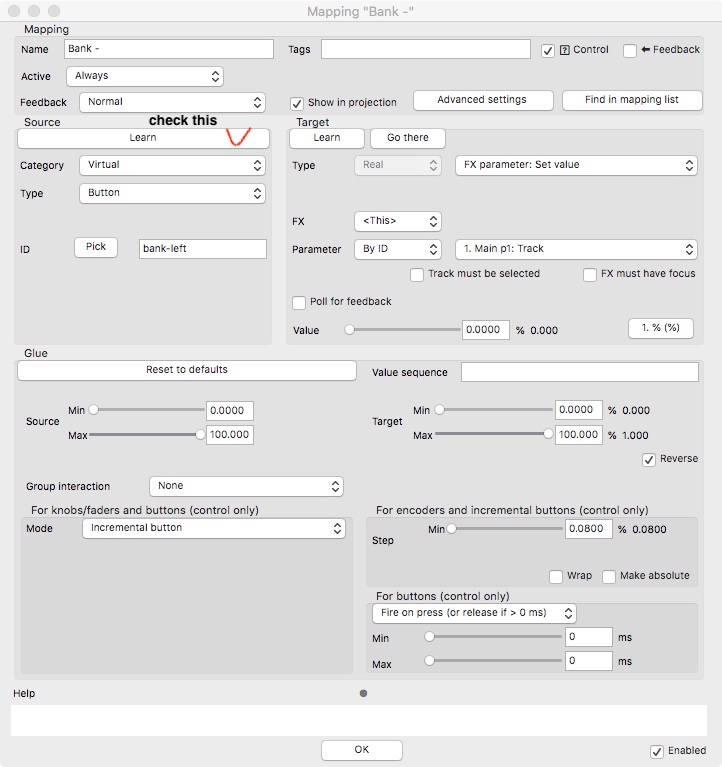Click the help question mark icon beside Control
Viewport: 722px width, 767px height.
pos(564,50)
